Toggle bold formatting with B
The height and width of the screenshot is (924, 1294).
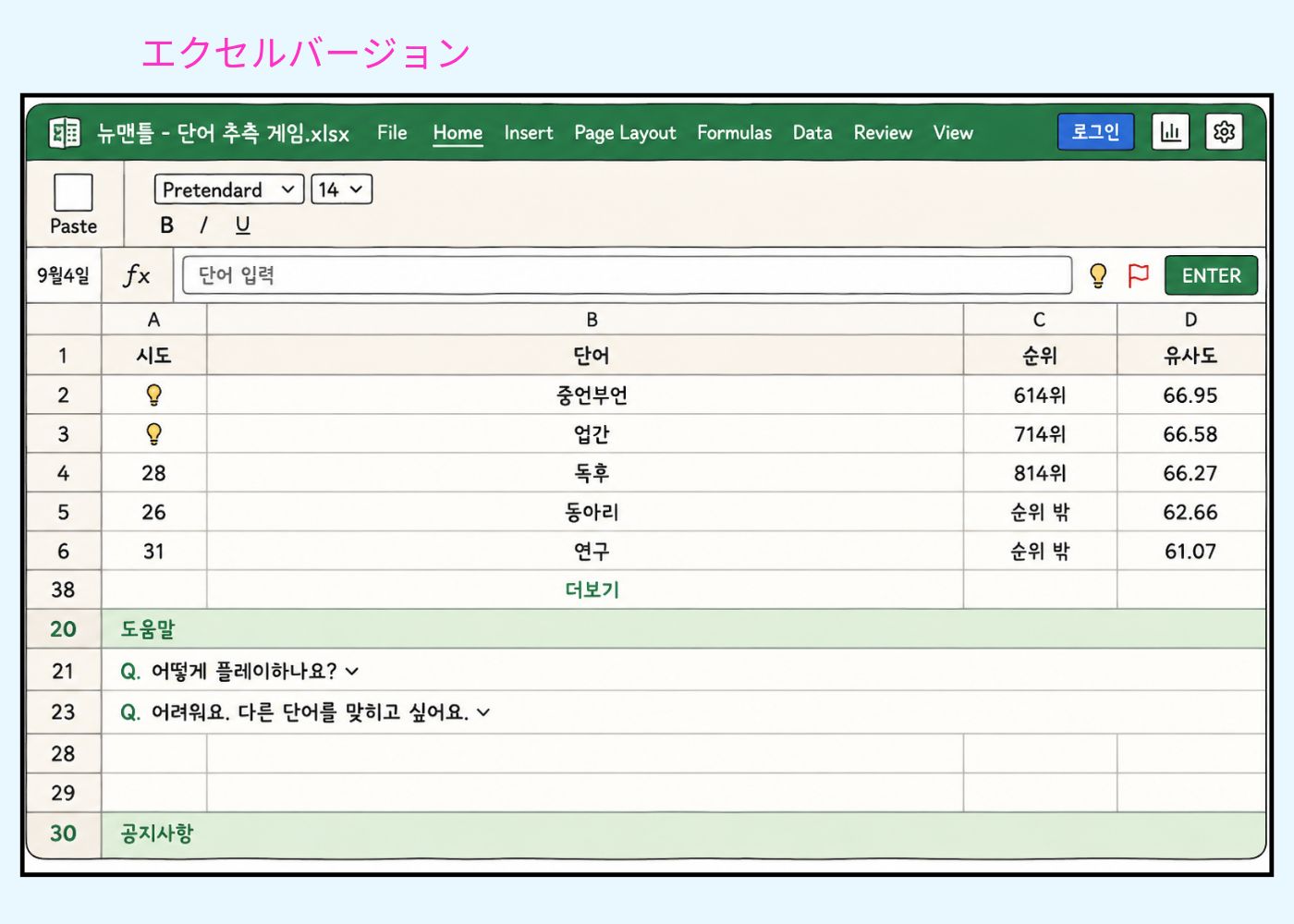(x=166, y=225)
